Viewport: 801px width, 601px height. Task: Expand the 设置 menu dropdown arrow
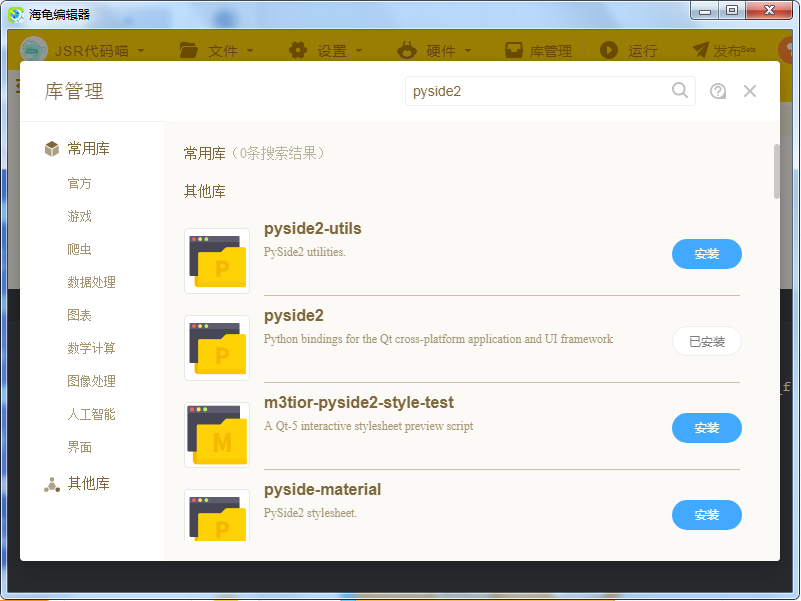tap(359, 51)
